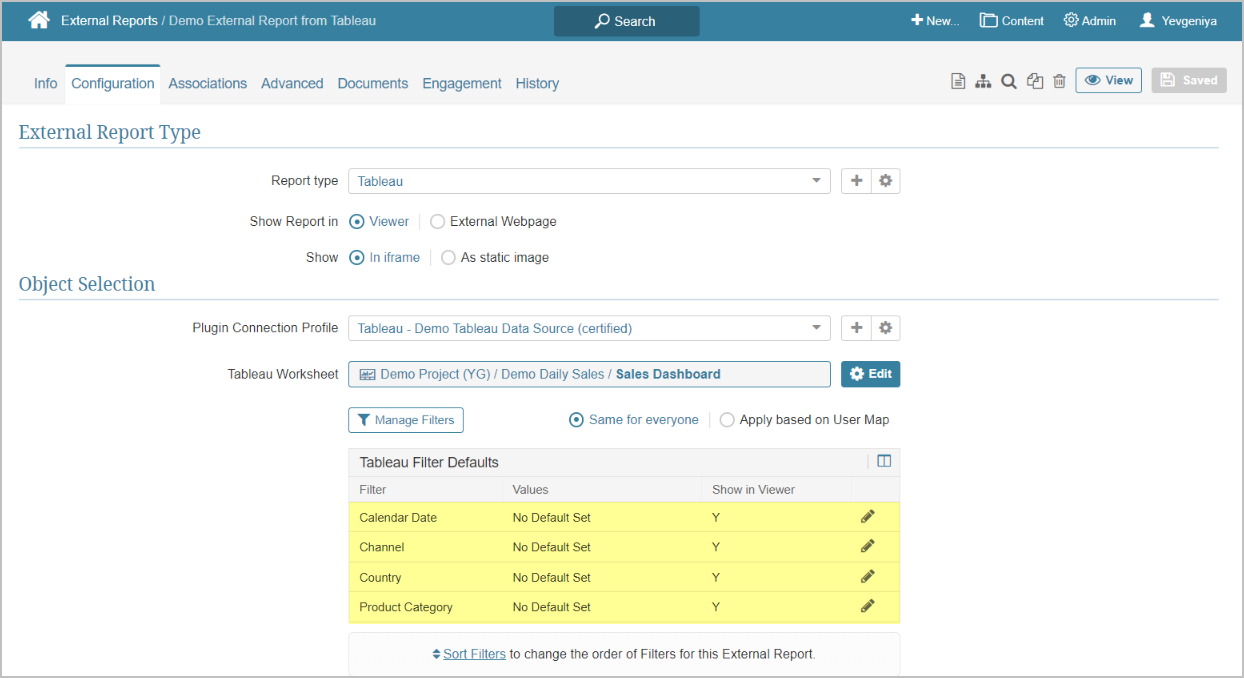1244x678 pixels.
Task: Click the Home icon in the header
Action: (39, 20)
